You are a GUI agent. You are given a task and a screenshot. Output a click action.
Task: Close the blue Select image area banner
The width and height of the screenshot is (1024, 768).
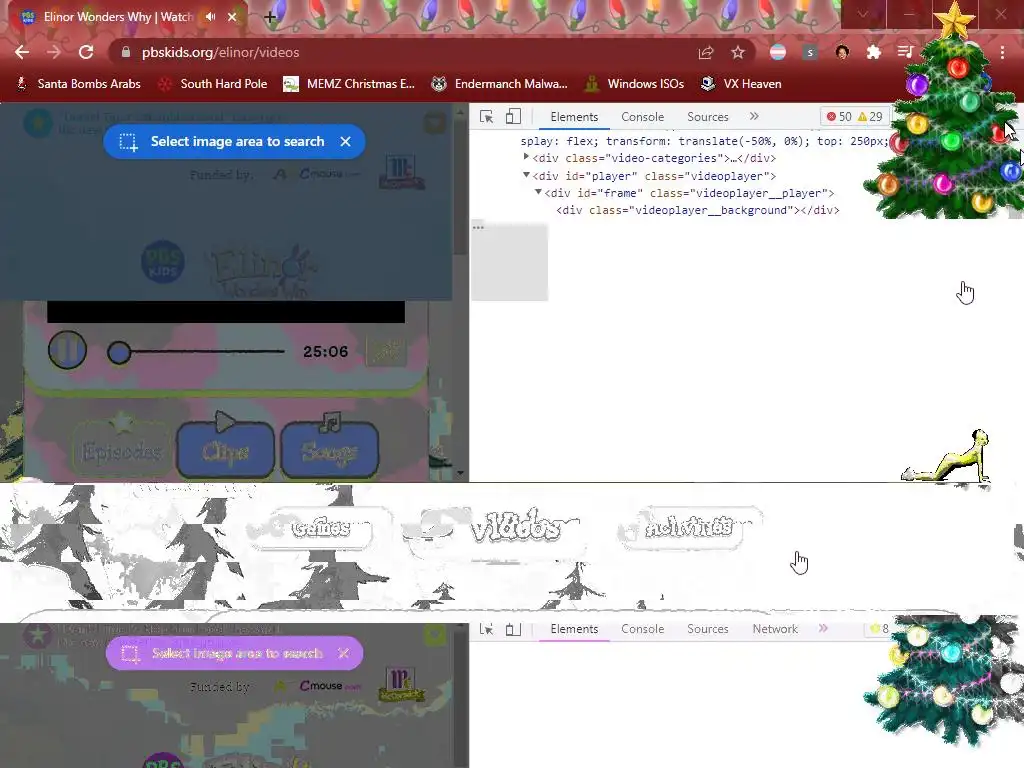[x=345, y=141]
